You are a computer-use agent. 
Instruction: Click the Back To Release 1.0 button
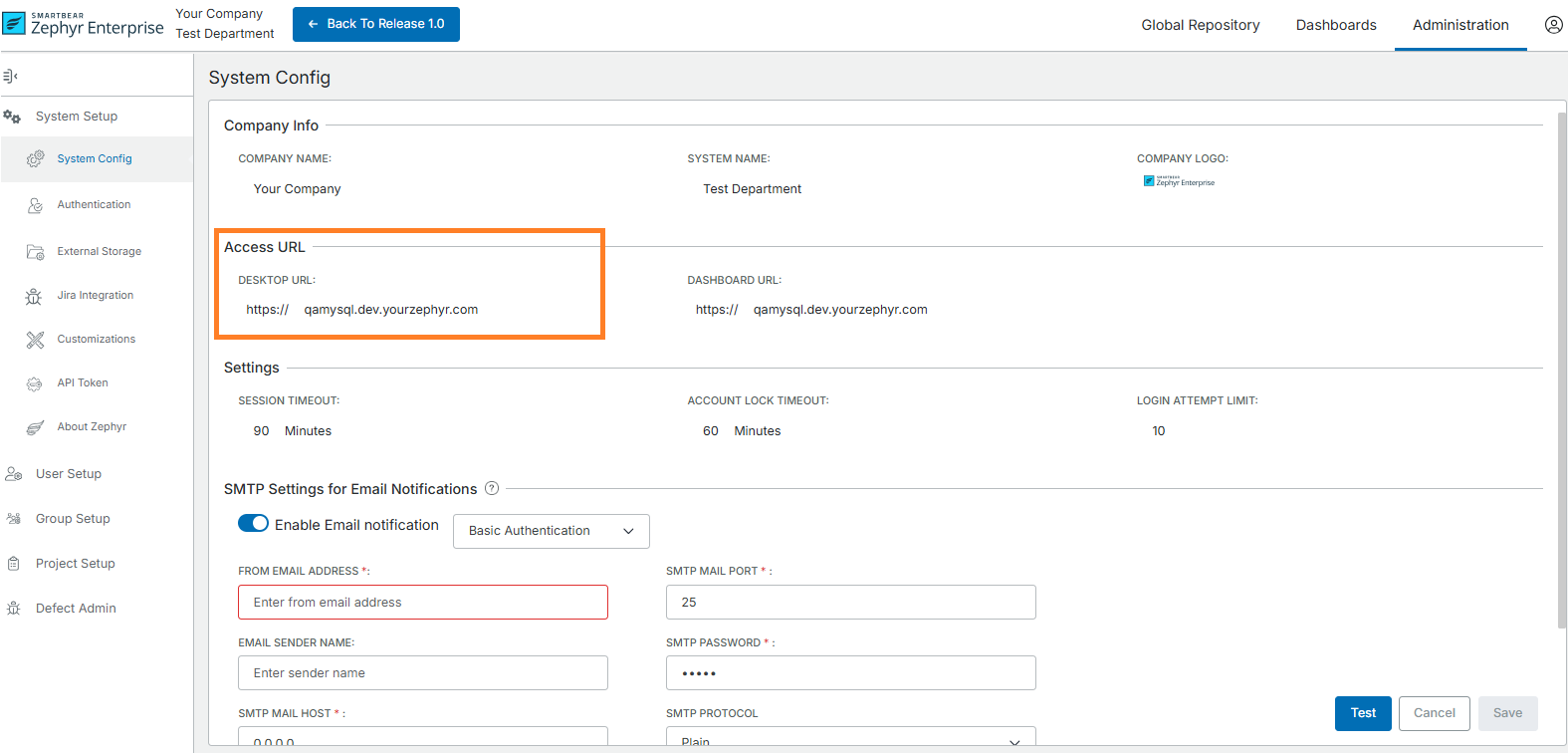[x=375, y=24]
